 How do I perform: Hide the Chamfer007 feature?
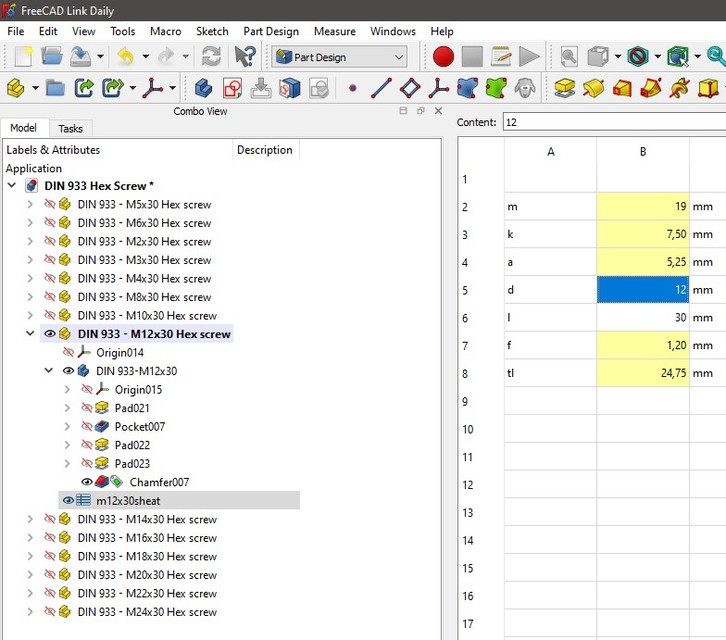tap(87, 482)
